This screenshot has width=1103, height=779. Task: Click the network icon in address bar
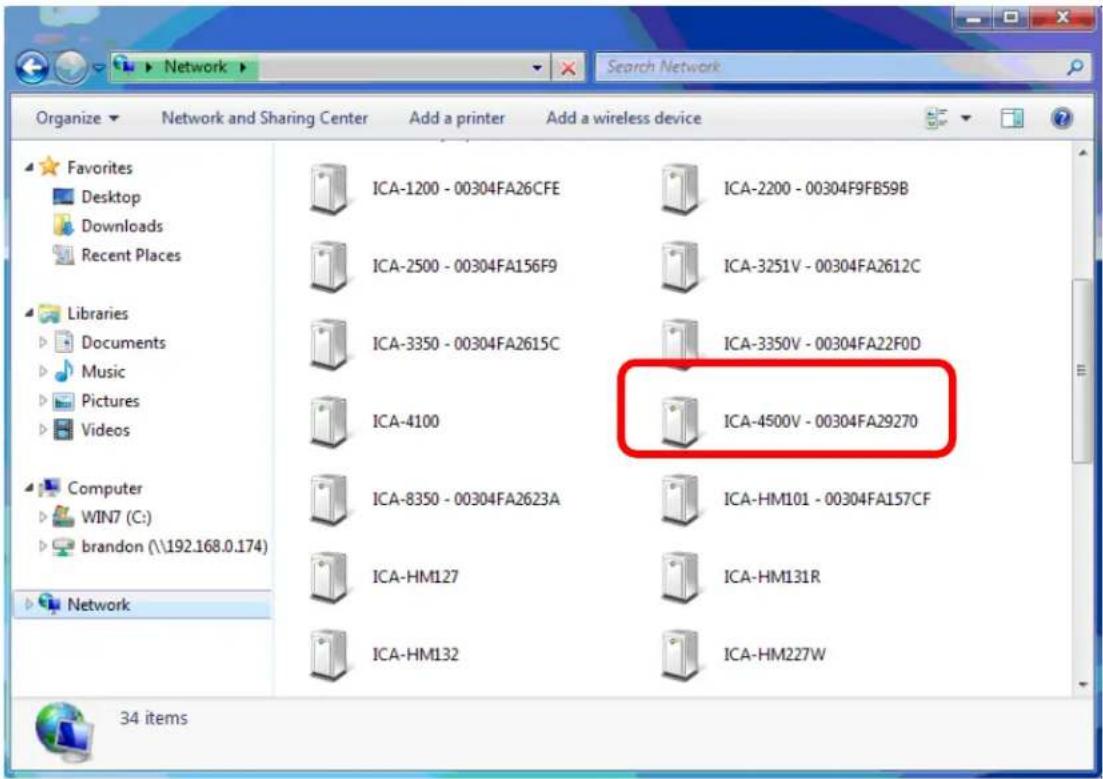(125, 65)
